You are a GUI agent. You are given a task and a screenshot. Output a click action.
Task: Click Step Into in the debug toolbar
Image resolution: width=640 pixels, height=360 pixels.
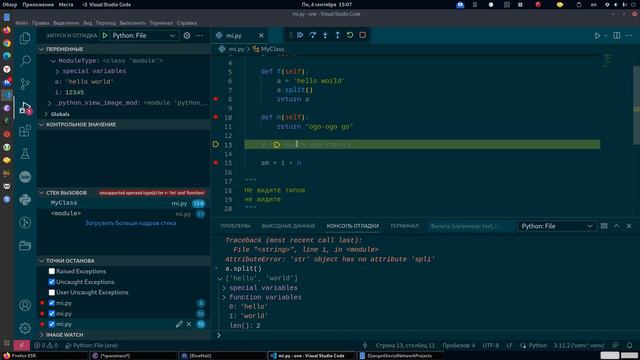325,35
